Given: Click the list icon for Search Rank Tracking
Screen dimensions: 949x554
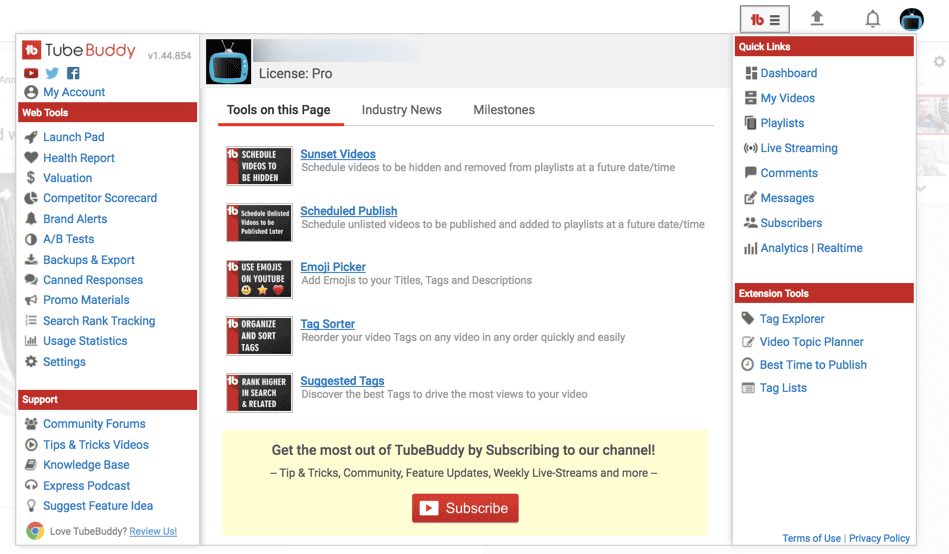Looking at the screenshot, I should click(x=31, y=320).
